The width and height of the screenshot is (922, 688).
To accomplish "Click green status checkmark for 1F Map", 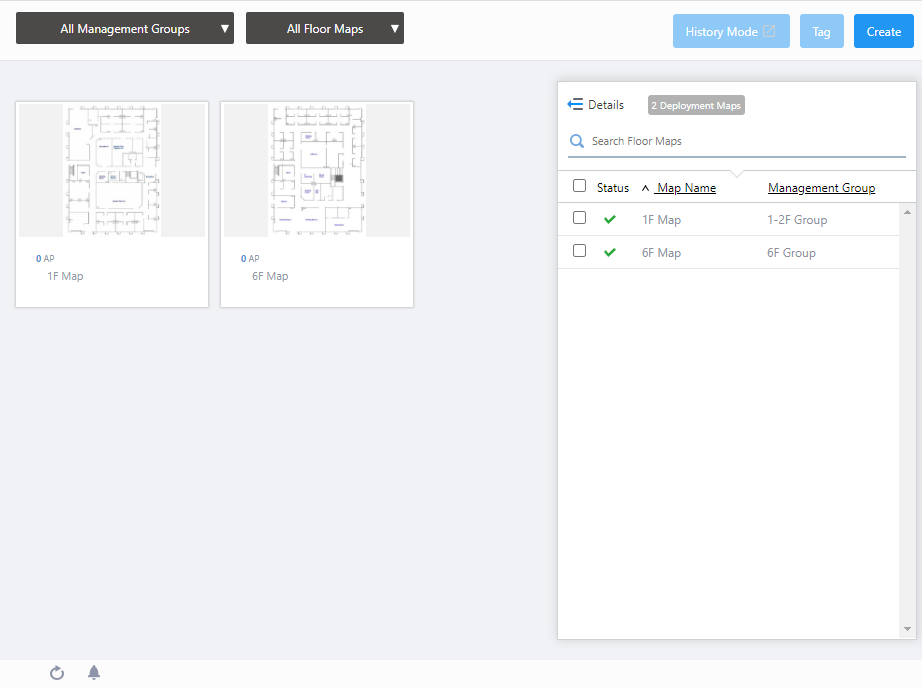I will tap(610, 220).
